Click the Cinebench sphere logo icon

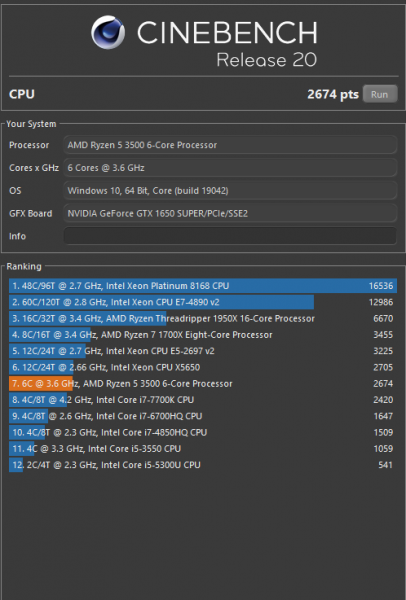click(108, 32)
